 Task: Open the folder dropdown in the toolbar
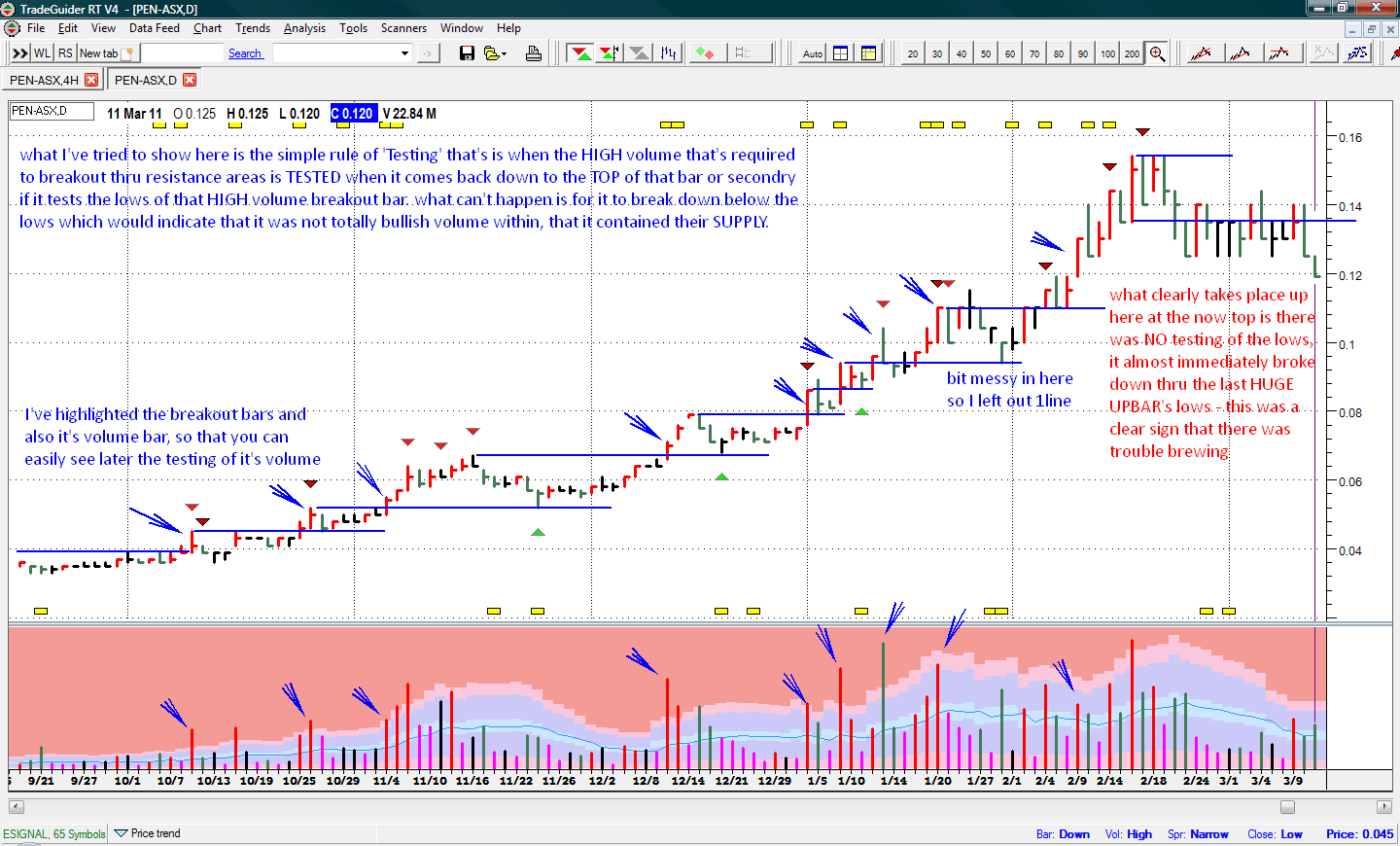tap(495, 53)
